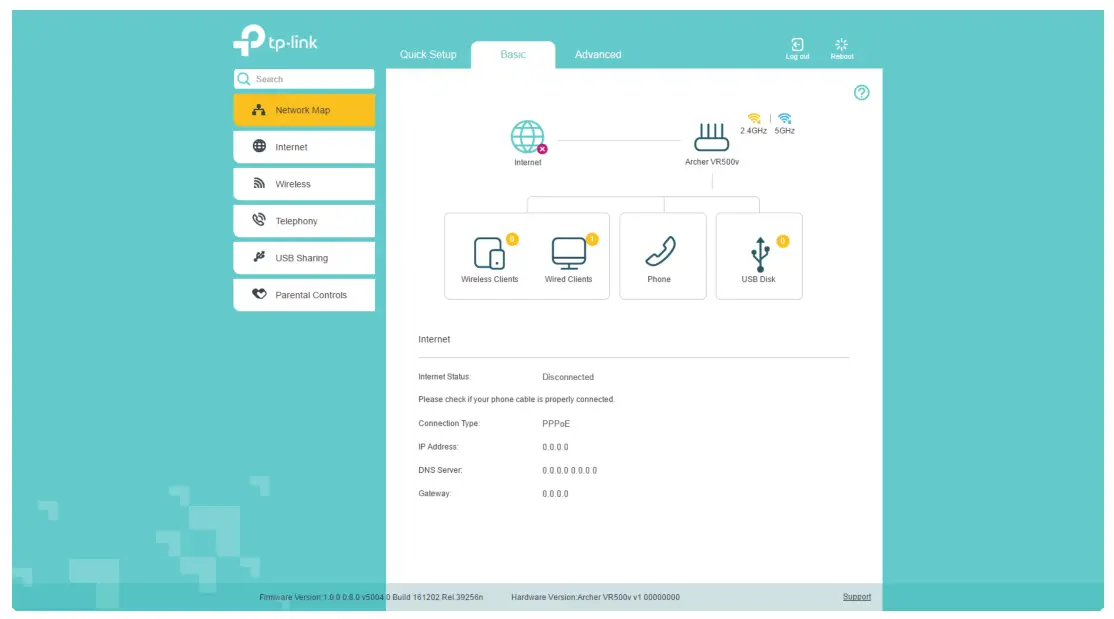The height and width of the screenshot is (619, 1114).
Task: Select the Wireless Clients icon
Action: coord(489,254)
